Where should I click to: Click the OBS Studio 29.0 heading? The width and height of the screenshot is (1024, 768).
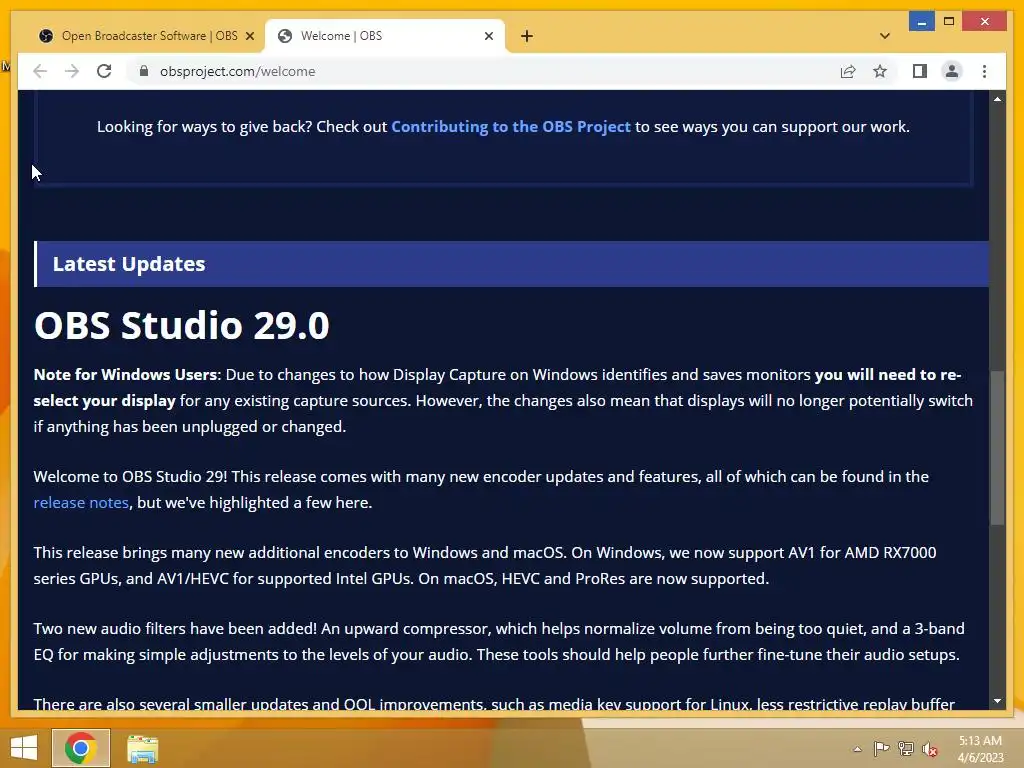pyautogui.click(x=182, y=325)
